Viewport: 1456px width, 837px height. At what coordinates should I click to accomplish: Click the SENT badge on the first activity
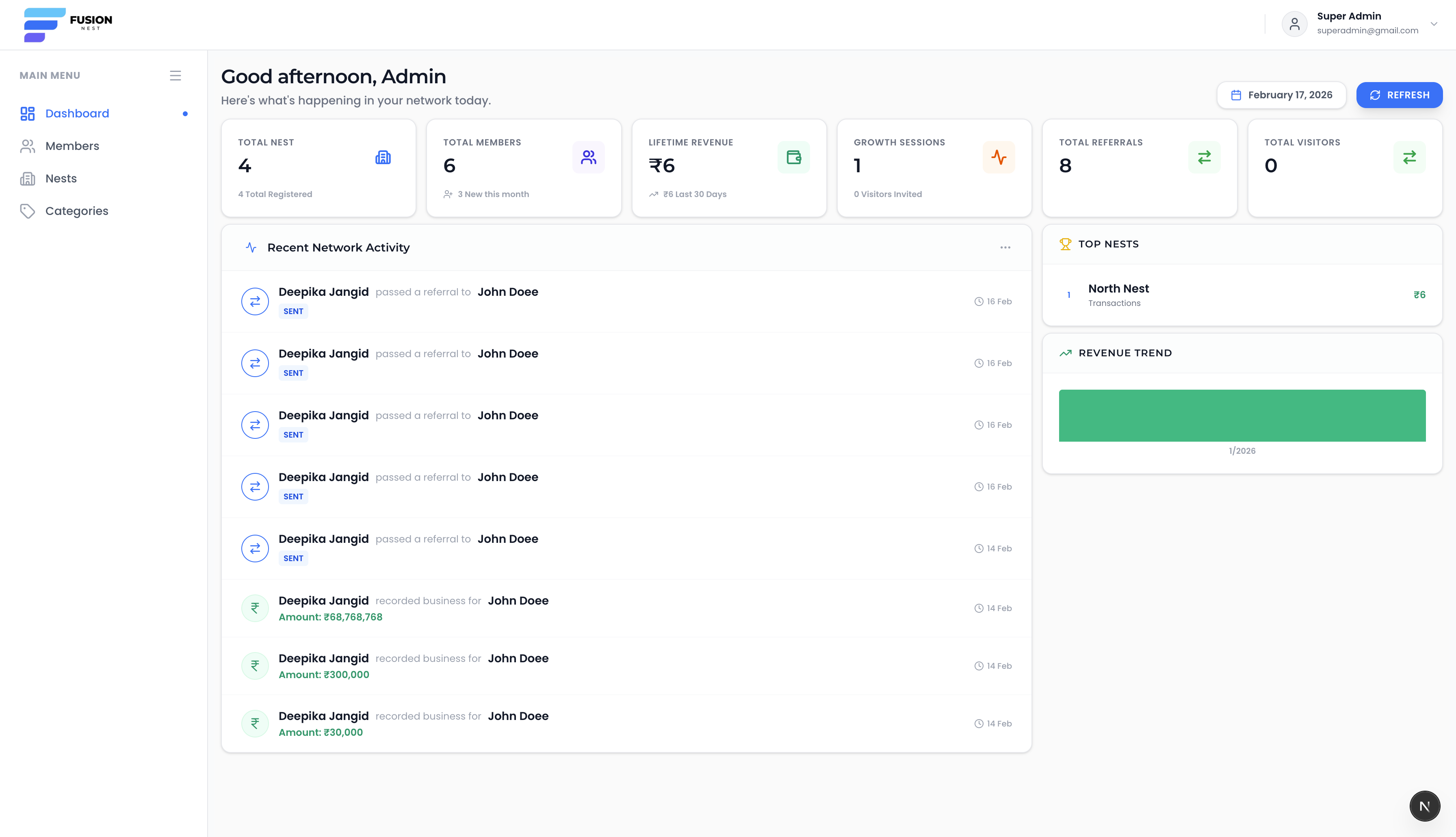(293, 311)
